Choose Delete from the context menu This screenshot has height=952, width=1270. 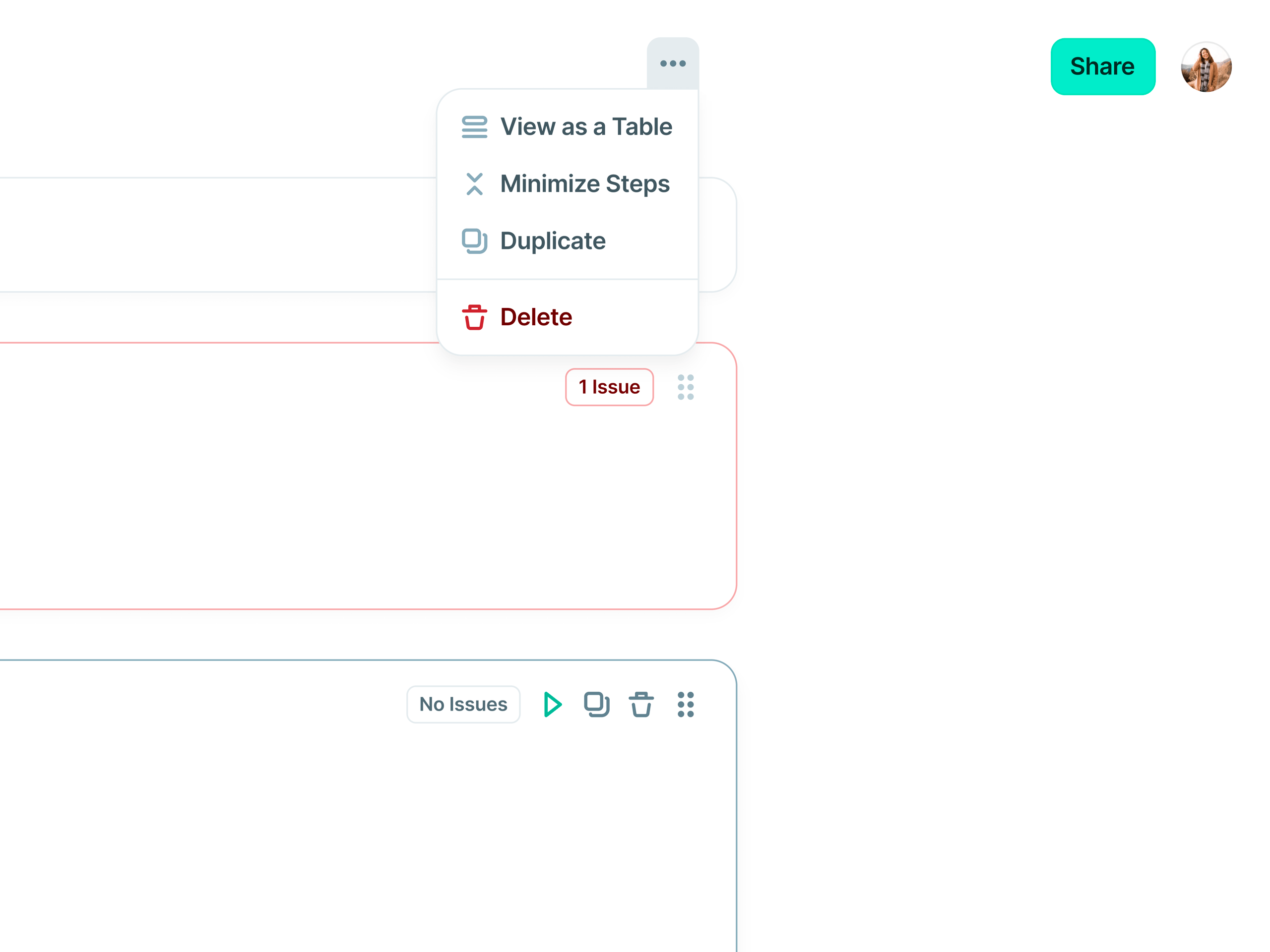pyautogui.click(x=567, y=317)
